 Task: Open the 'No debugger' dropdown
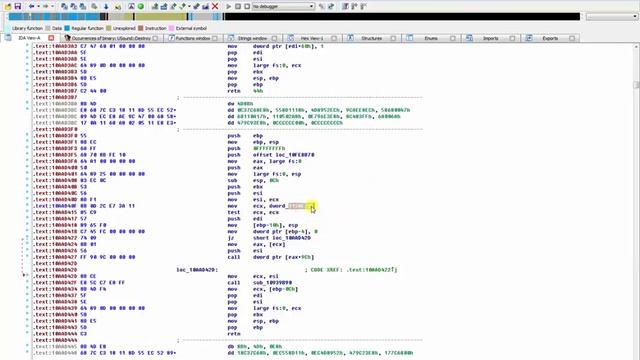pyautogui.click(x=283, y=7)
